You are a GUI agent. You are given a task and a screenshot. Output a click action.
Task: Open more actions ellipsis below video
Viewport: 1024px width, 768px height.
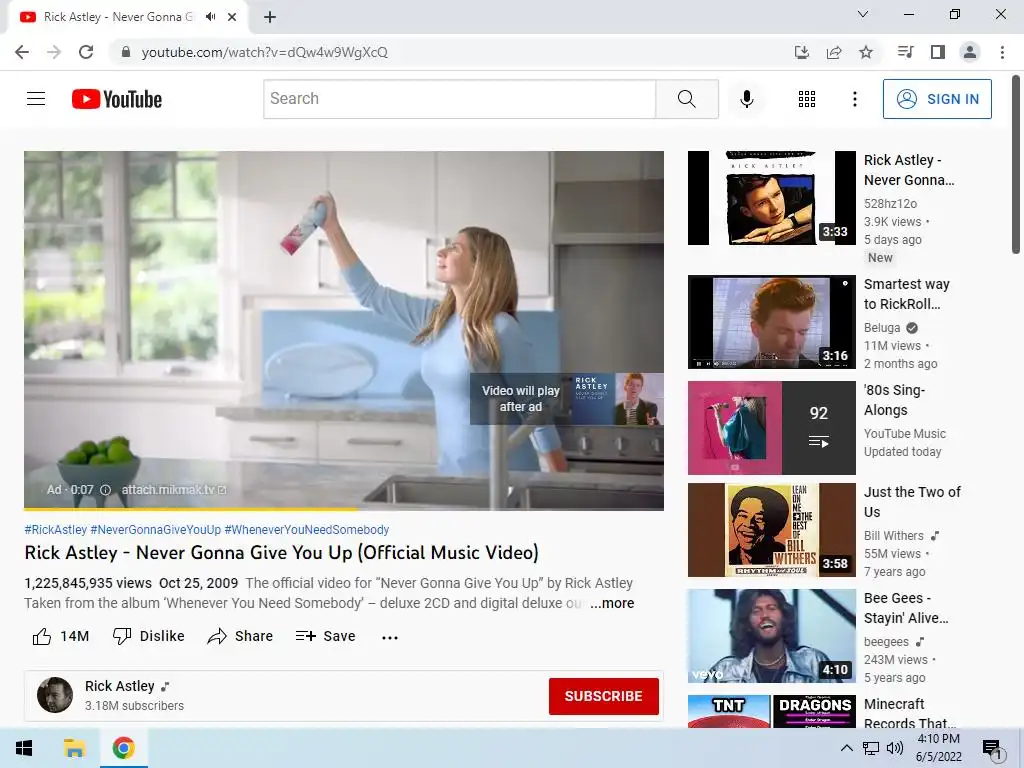coord(390,637)
